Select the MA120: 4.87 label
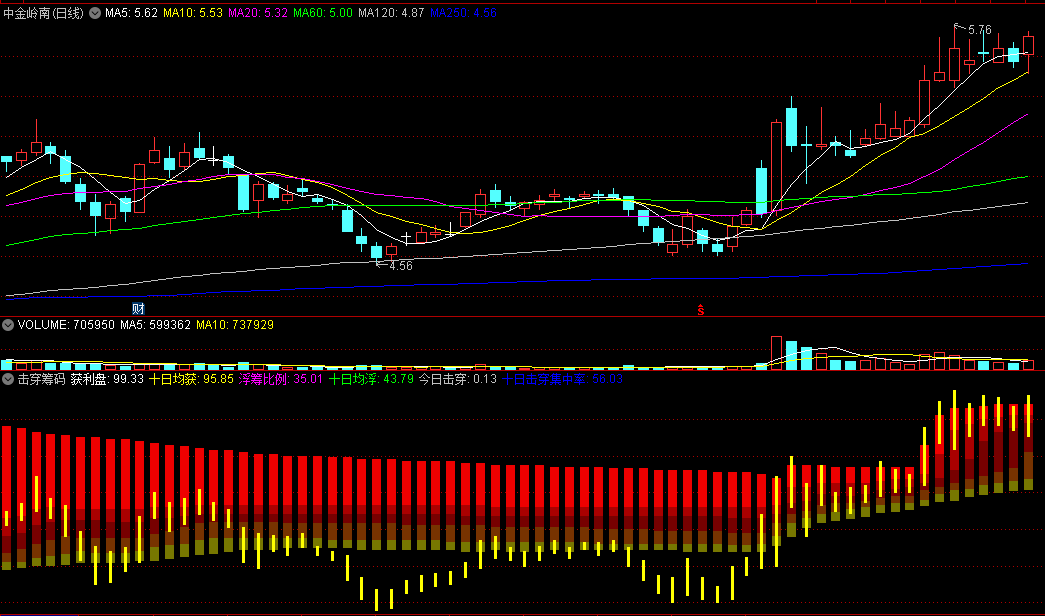 (x=391, y=13)
